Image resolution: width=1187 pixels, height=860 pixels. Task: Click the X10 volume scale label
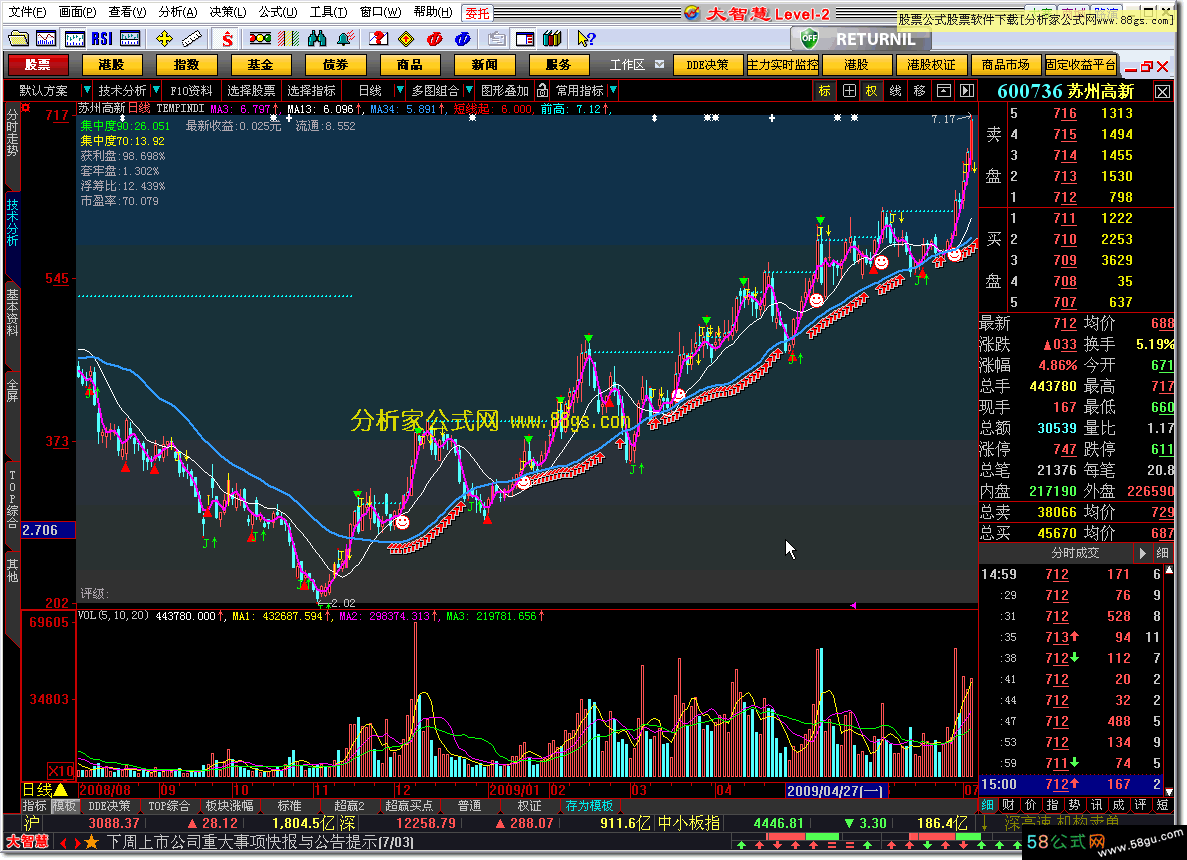point(61,771)
